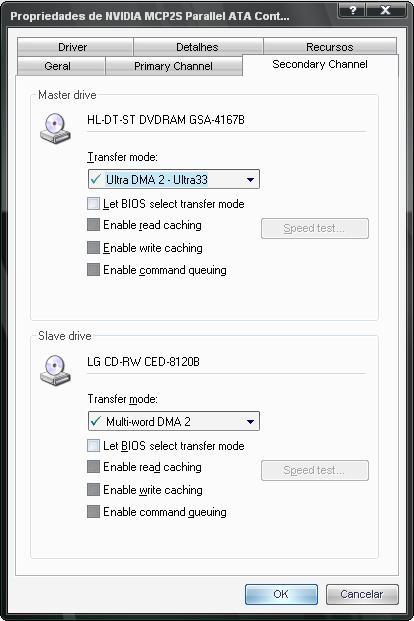Confirm with the OK button

(x=281, y=594)
